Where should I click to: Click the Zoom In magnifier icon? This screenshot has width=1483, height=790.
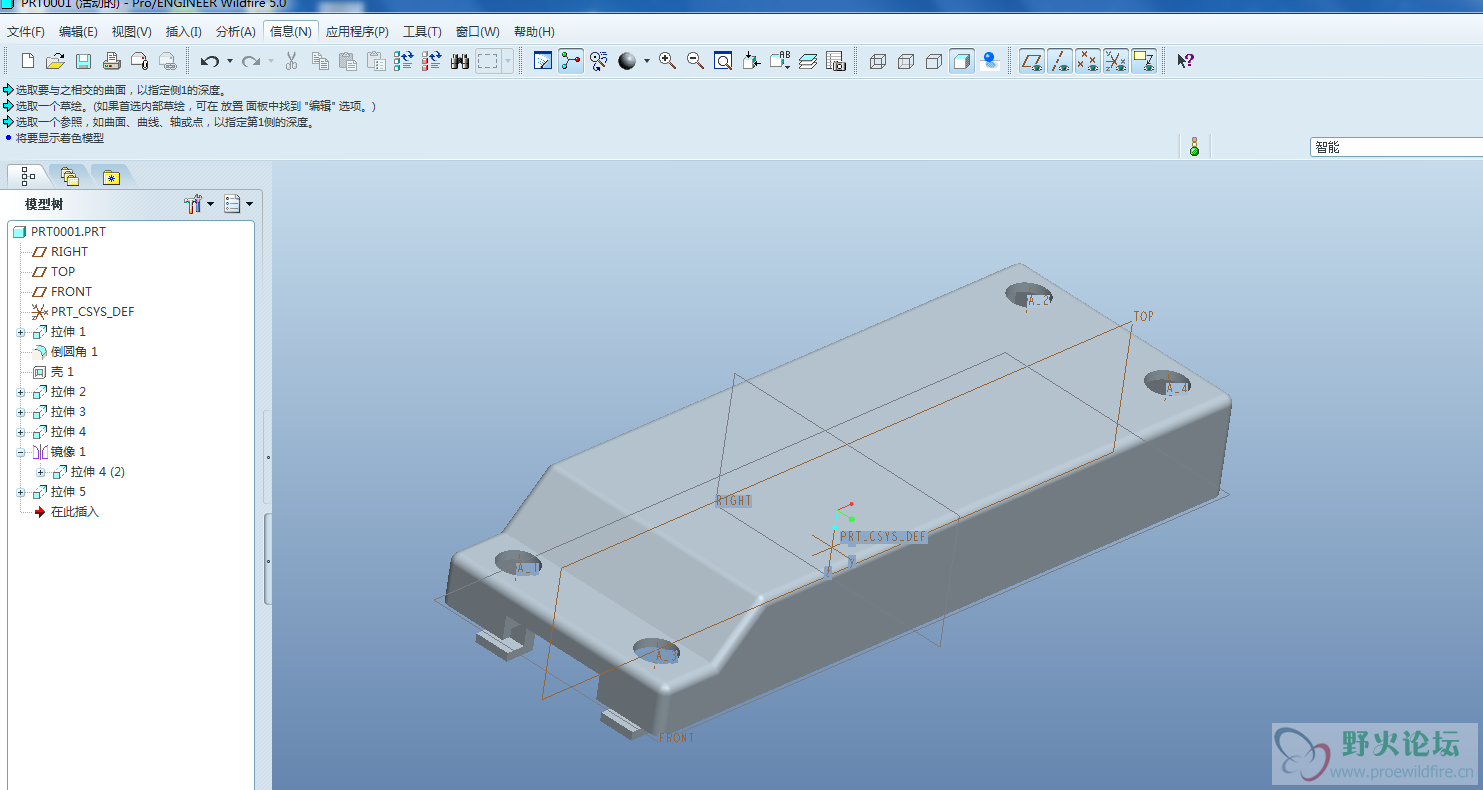pos(667,61)
